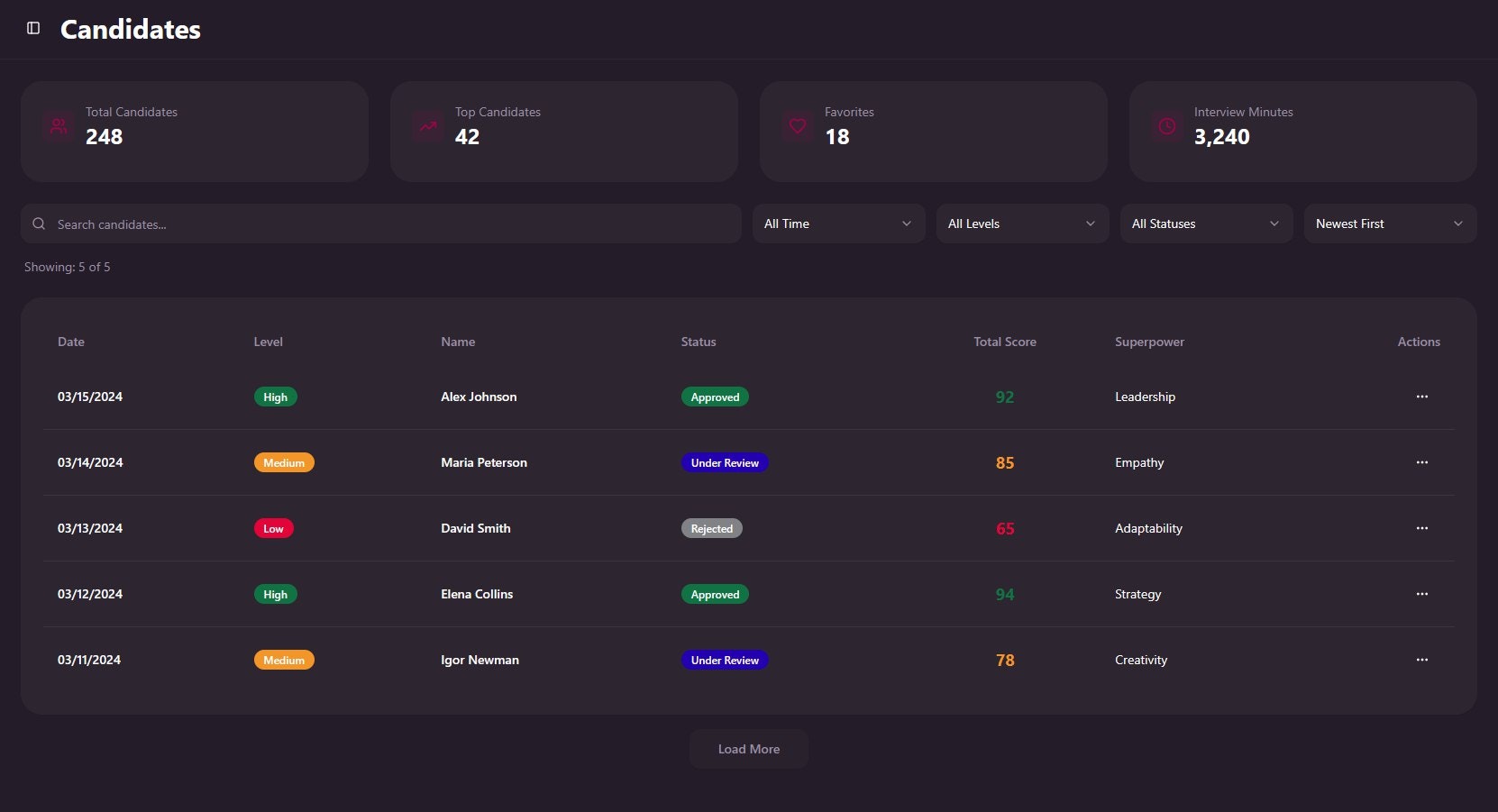This screenshot has width=1498, height=812.
Task: Click the search magnifier icon
Action: point(38,223)
